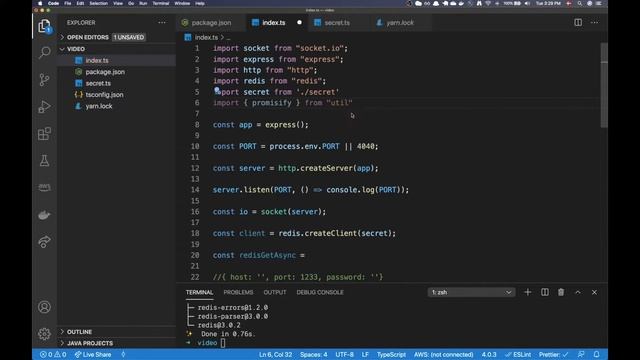Open the File menu in macOS menu bar

(68, 3)
